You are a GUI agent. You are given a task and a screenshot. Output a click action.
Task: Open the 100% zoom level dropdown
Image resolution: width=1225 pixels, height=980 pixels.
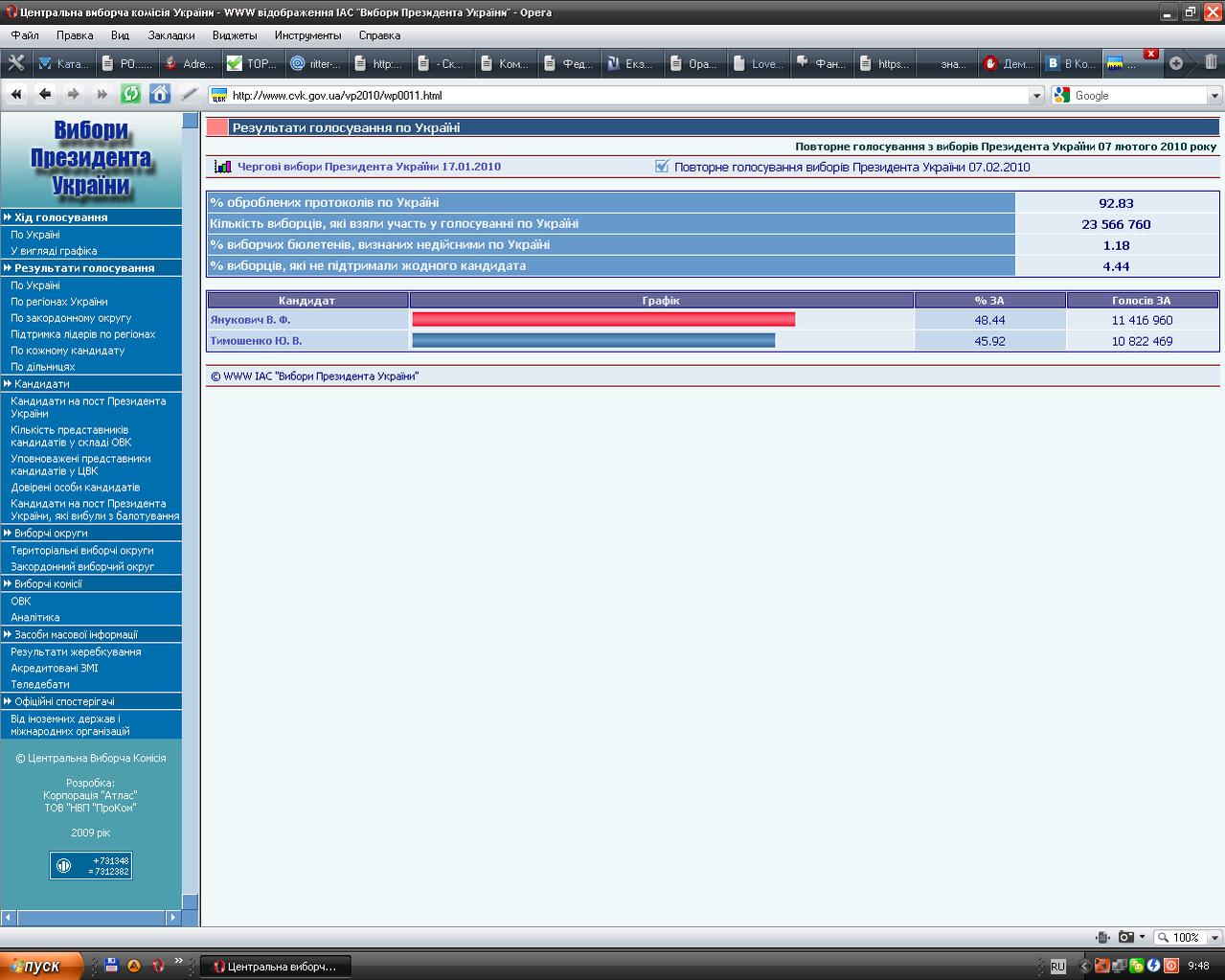[1214, 938]
